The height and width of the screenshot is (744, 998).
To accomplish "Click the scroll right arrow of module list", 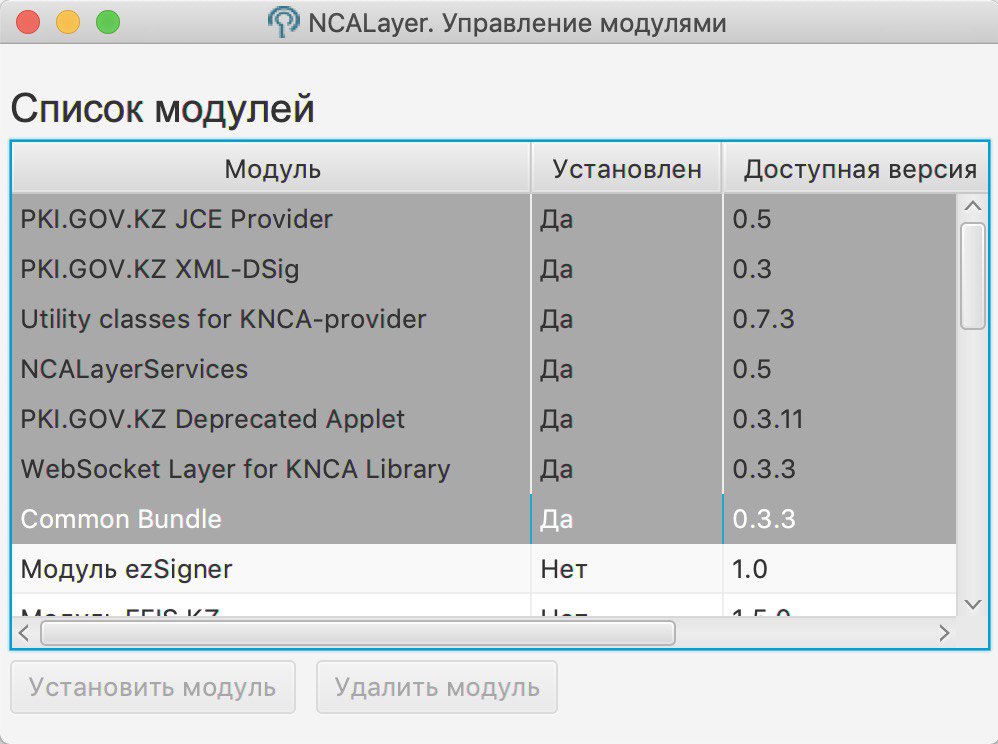I will coord(944,633).
